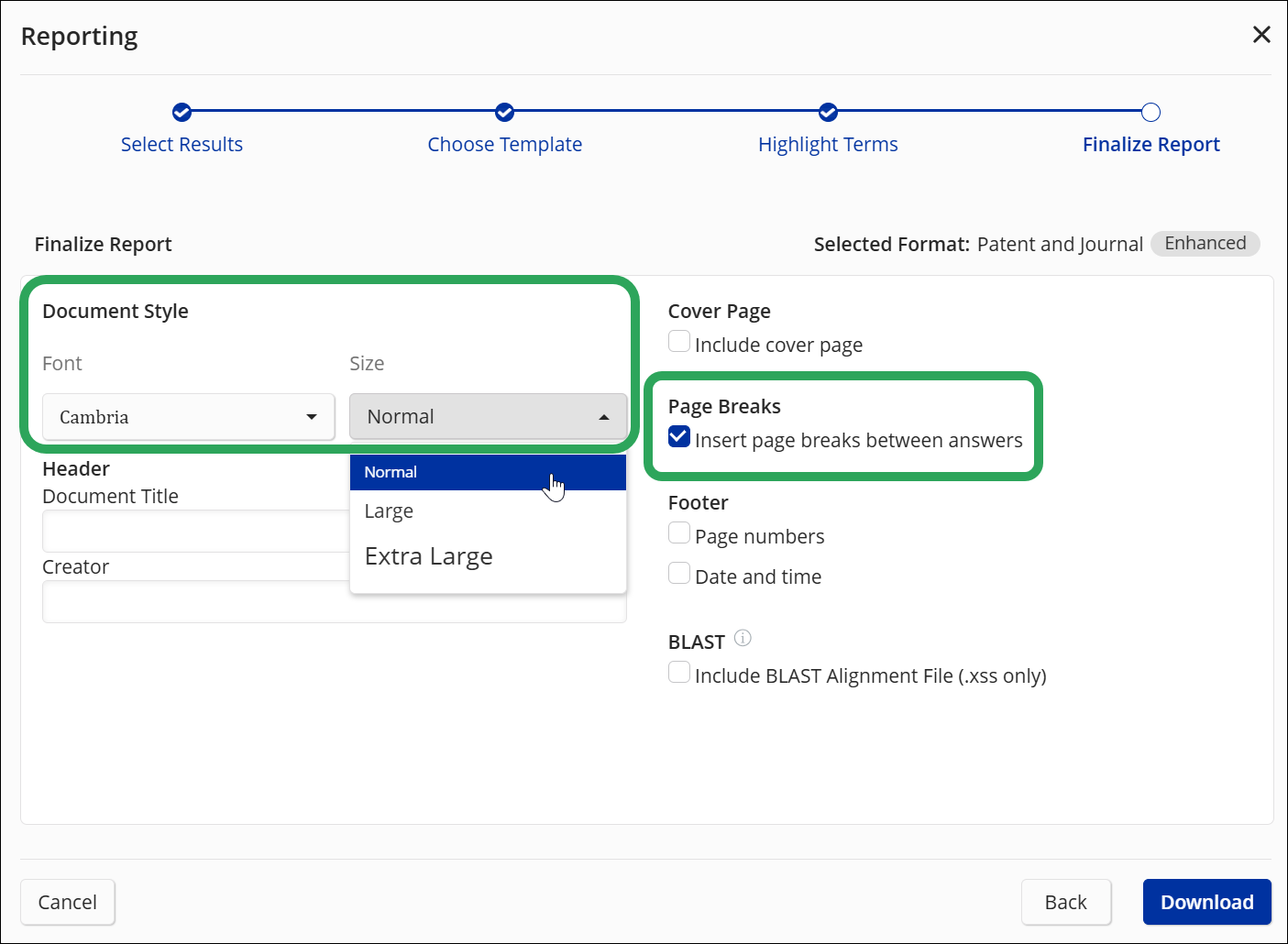The height and width of the screenshot is (944, 1288).
Task: Click the Back button
Action: pyautogui.click(x=1066, y=902)
